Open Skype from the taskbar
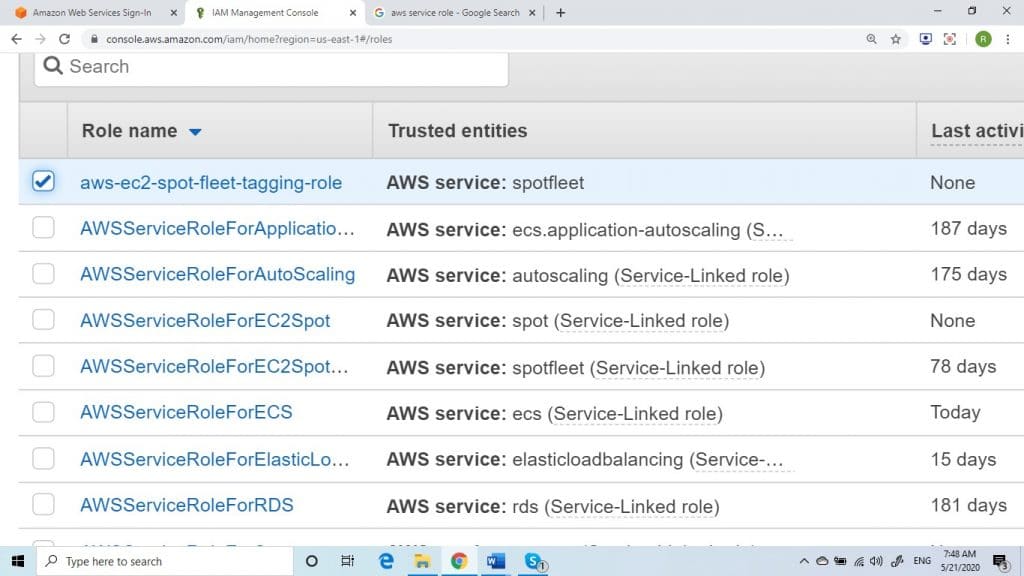The width and height of the screenshot is (1024, 576). point(534,561)
